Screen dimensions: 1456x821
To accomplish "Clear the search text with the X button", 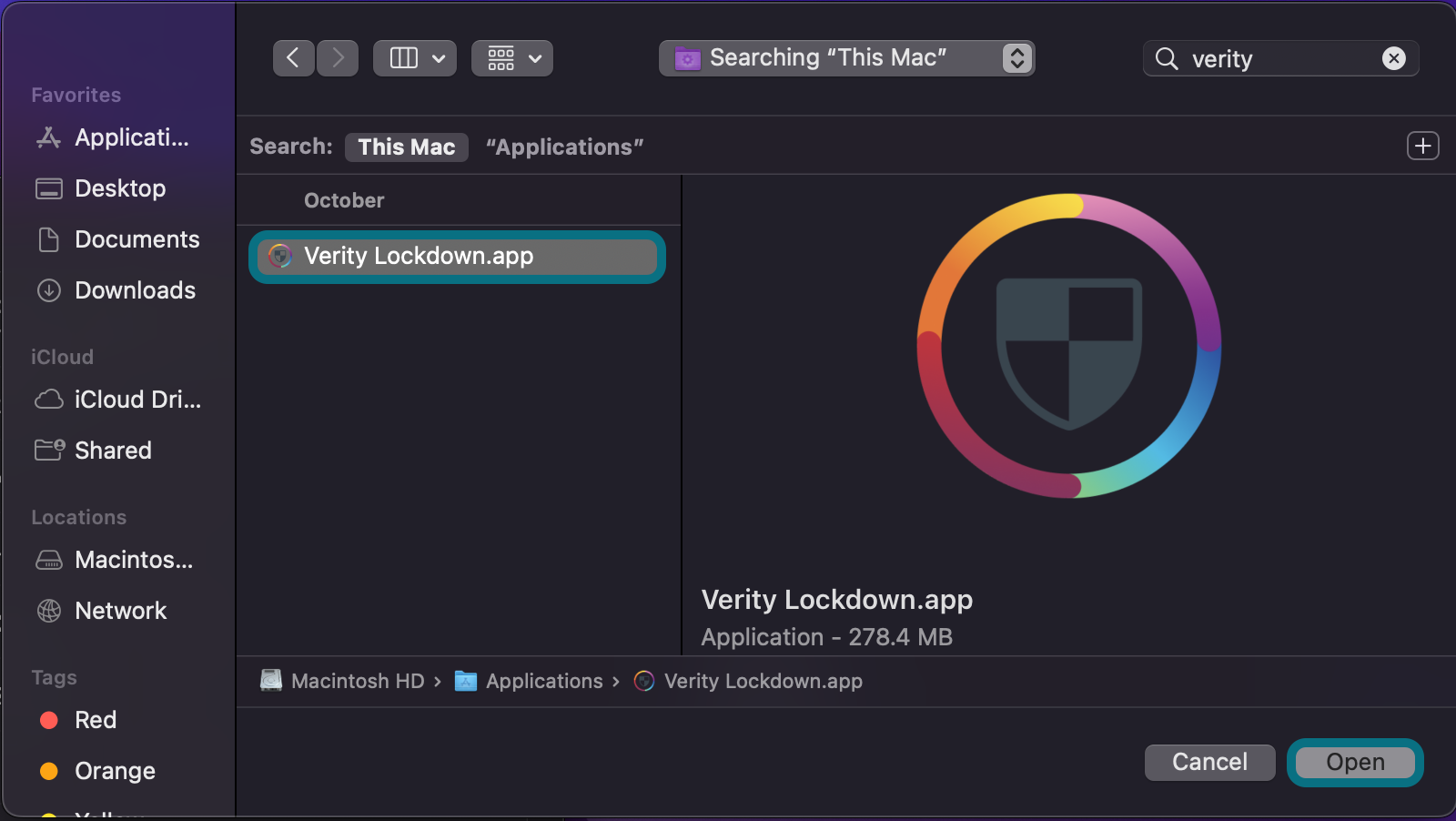I will 1394,58.
